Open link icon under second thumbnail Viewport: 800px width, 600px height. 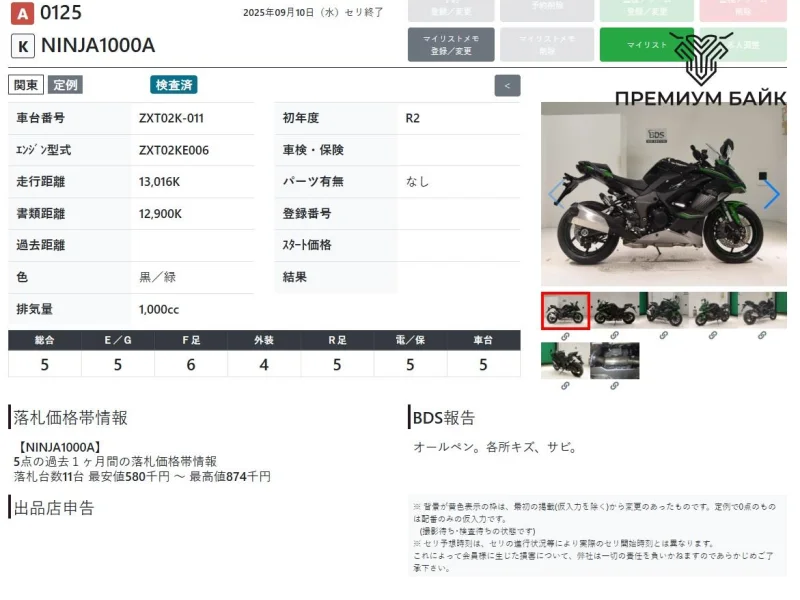pos(614,336)
